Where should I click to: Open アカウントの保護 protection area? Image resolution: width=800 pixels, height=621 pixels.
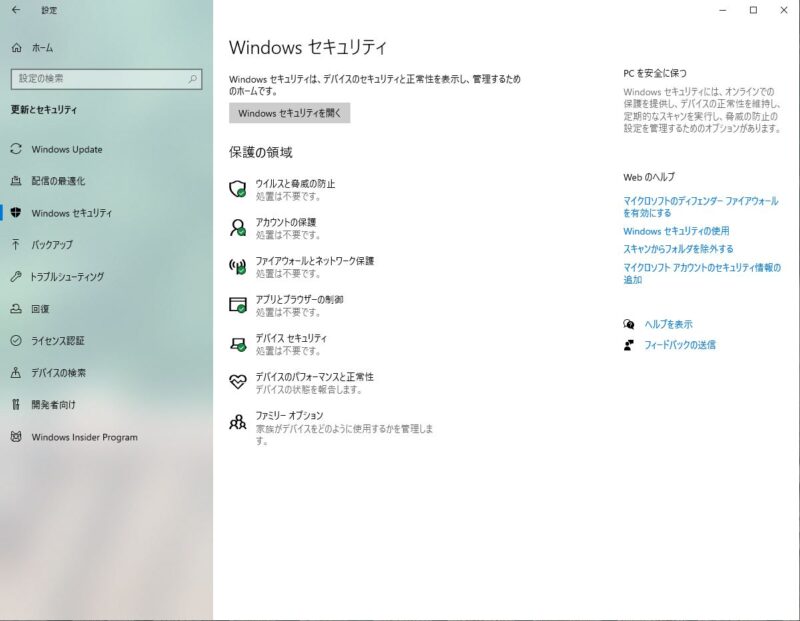point(274,228)
